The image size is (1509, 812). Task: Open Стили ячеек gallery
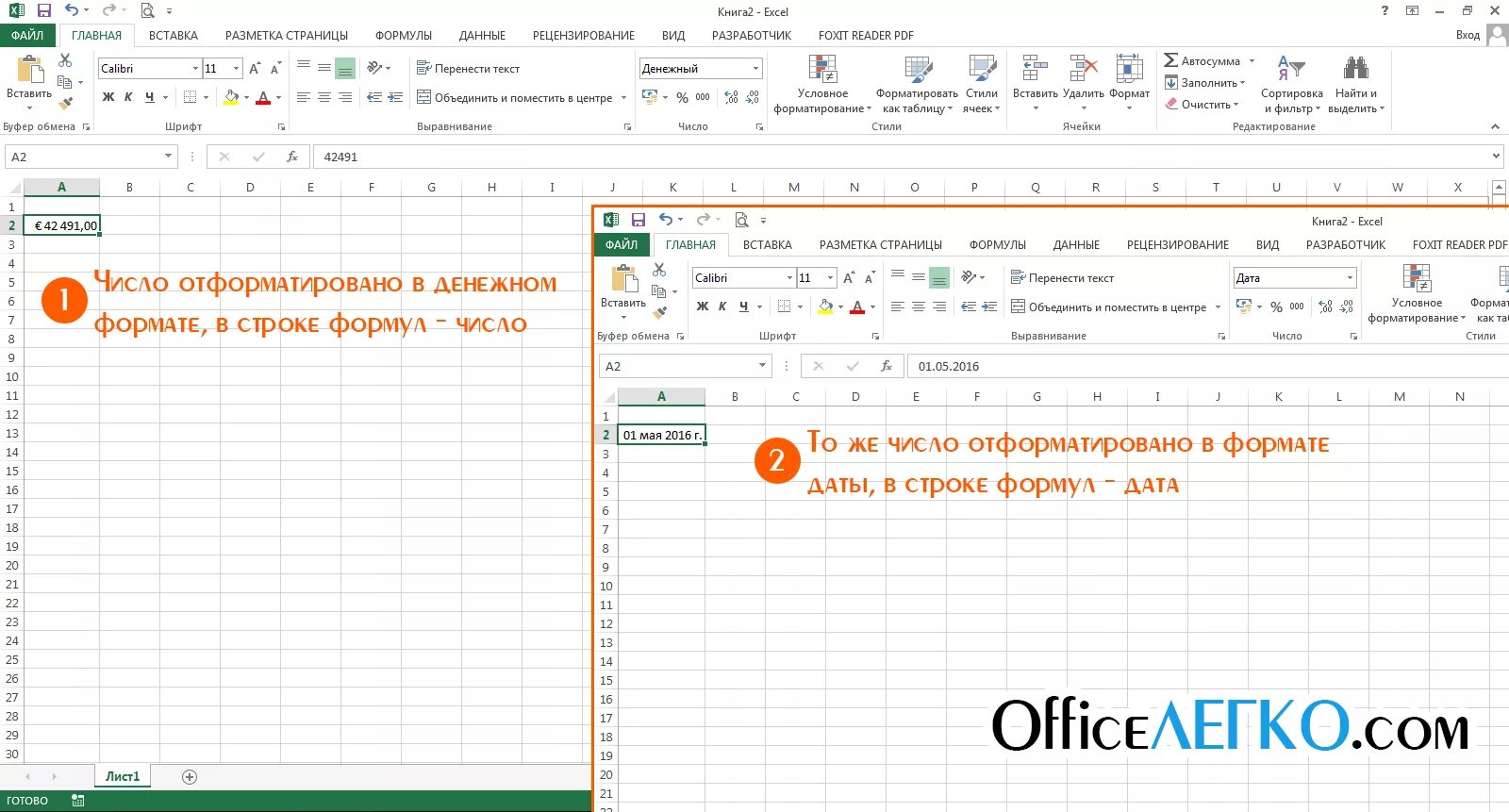[x=982, y=84]
